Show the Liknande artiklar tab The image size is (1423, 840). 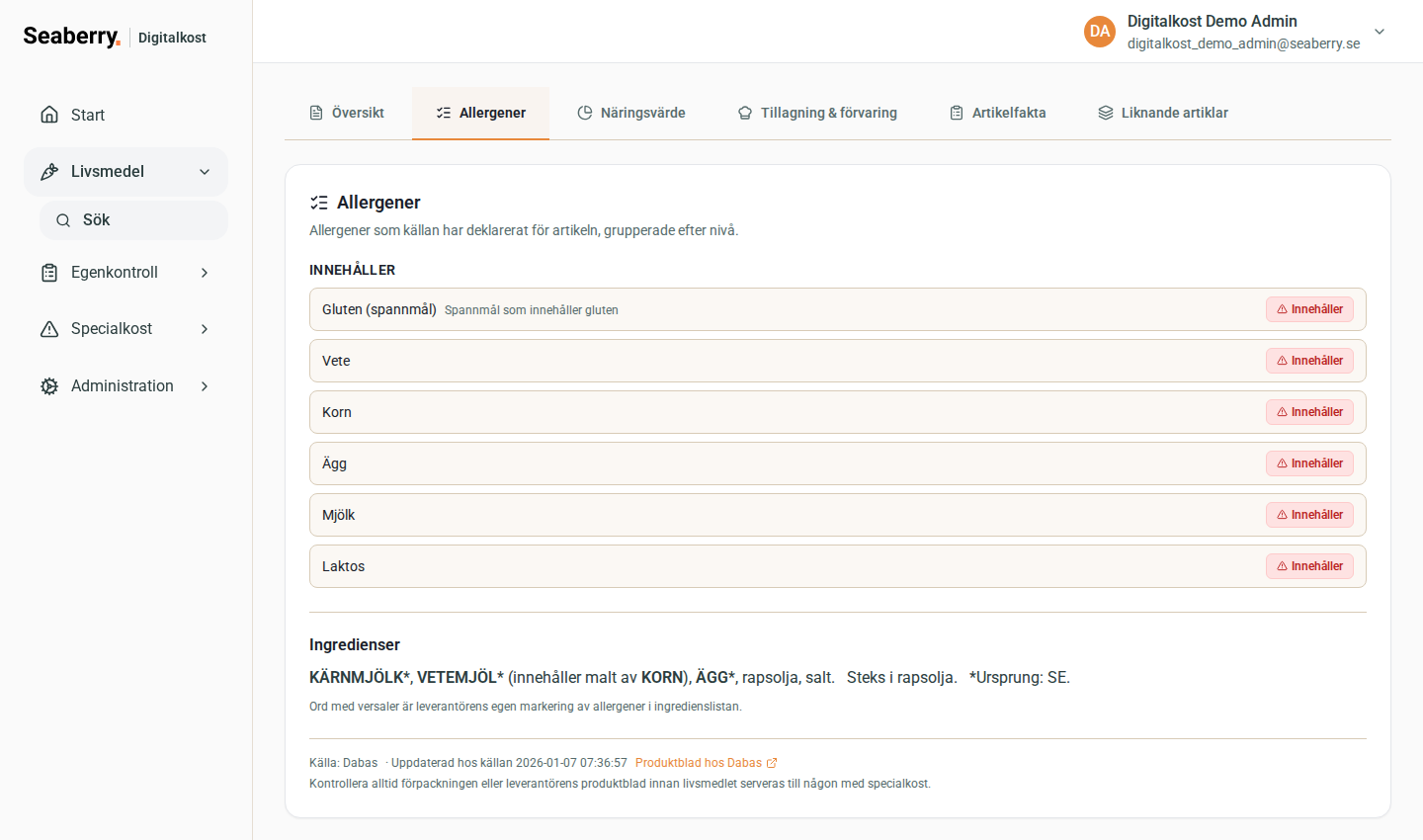[x=1163, y=113]
